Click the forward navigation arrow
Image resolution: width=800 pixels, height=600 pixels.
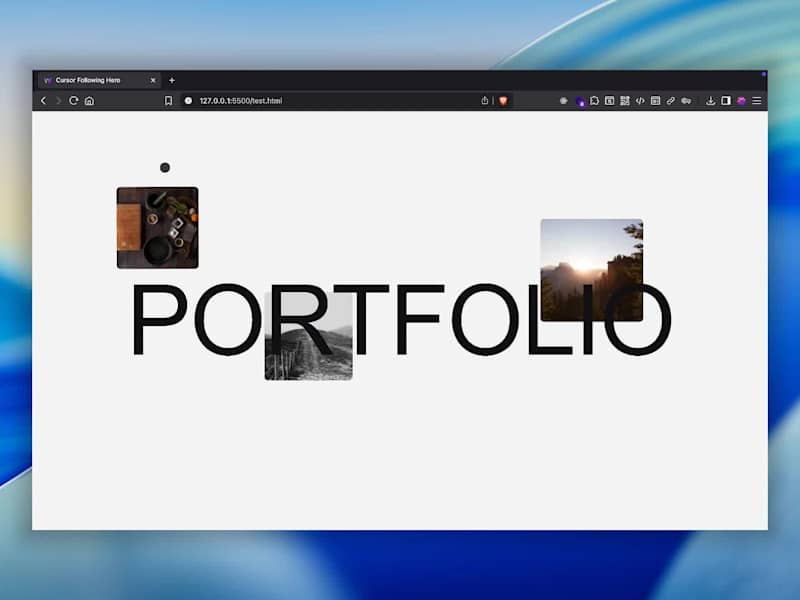click(x=58, y=101)
